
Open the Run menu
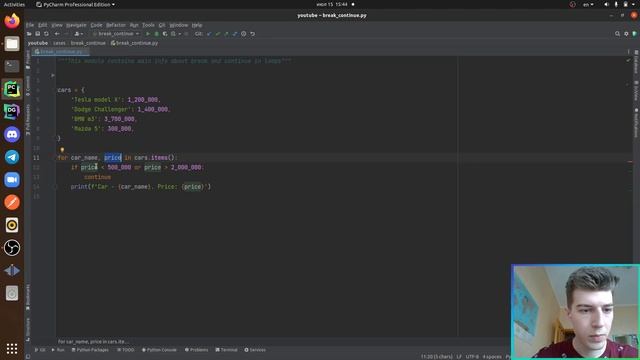(x=134, y=25)
